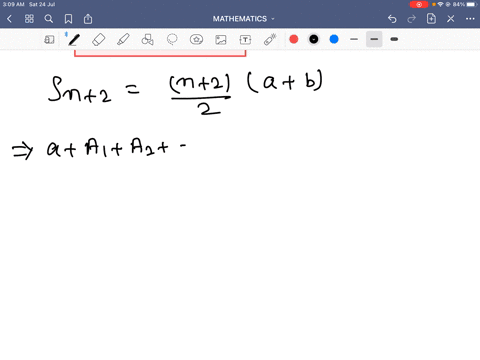Screen dimensions: 480x360
Task: Select the thickest stroke width
Action: pyautogui.click(x=394, y=39)
